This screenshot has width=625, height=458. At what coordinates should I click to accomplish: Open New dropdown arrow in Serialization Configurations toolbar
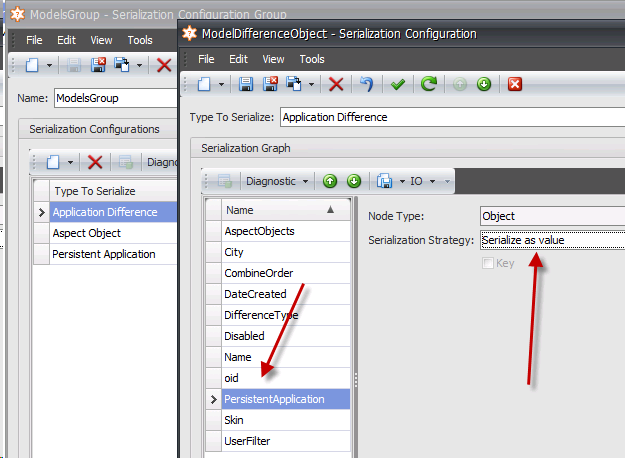(70, 162)
